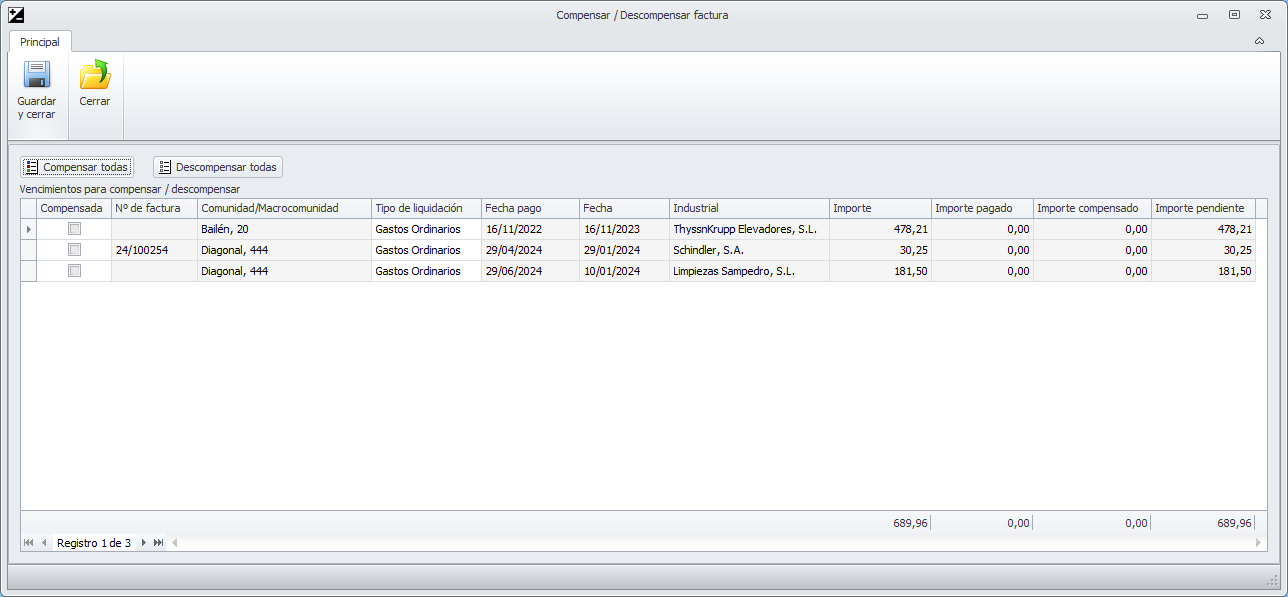Select fecha 10/01/2024 cell
Viewport: 1288px width, 597px height.
point(624,271)
